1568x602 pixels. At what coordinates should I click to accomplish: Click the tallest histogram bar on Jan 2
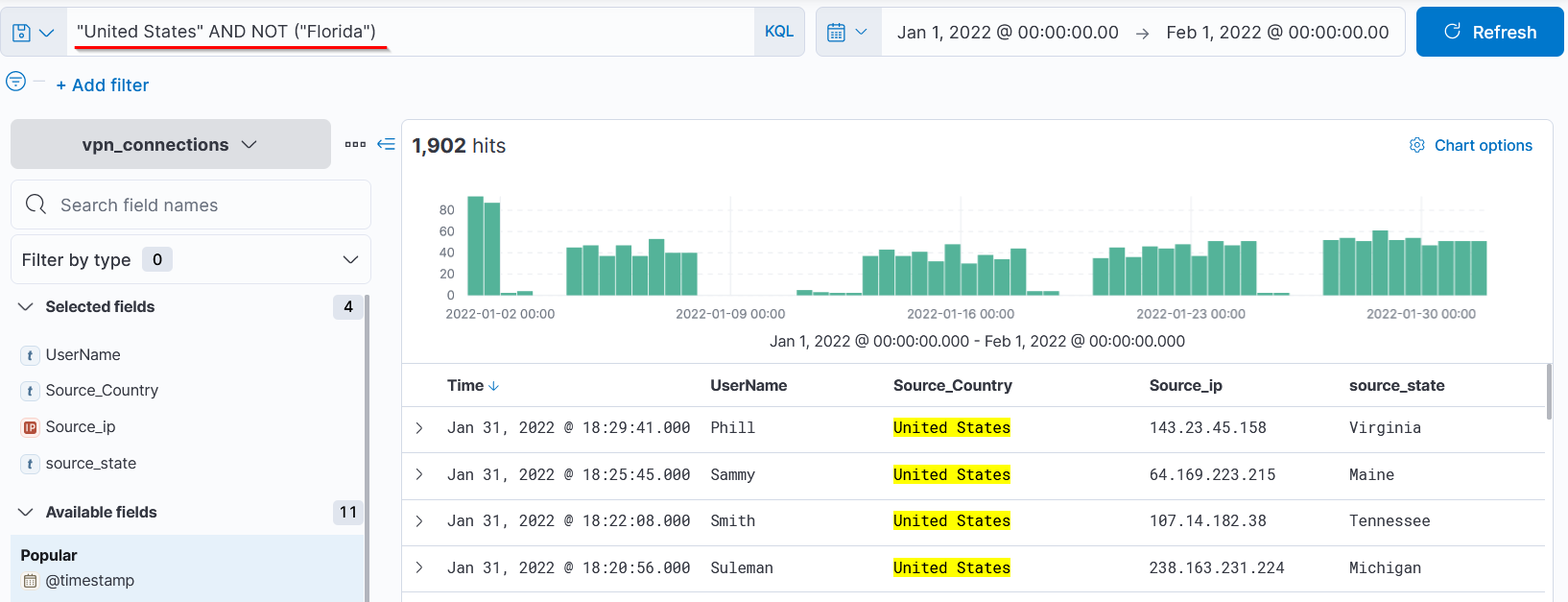pos(475,246)
